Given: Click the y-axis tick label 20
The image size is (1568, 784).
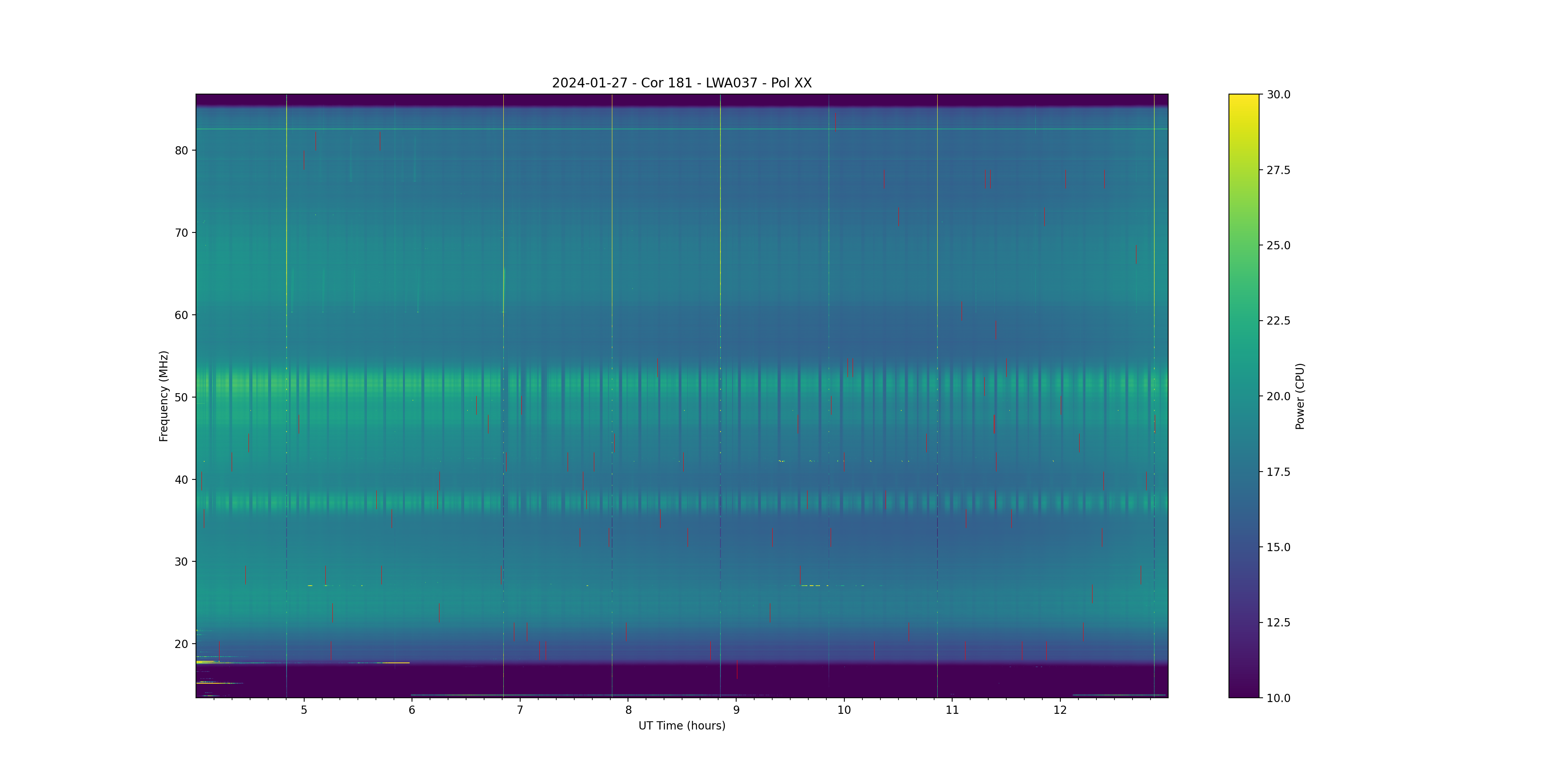Looking at the screenshot, I should pyautogui.click(x=181, y=644).
